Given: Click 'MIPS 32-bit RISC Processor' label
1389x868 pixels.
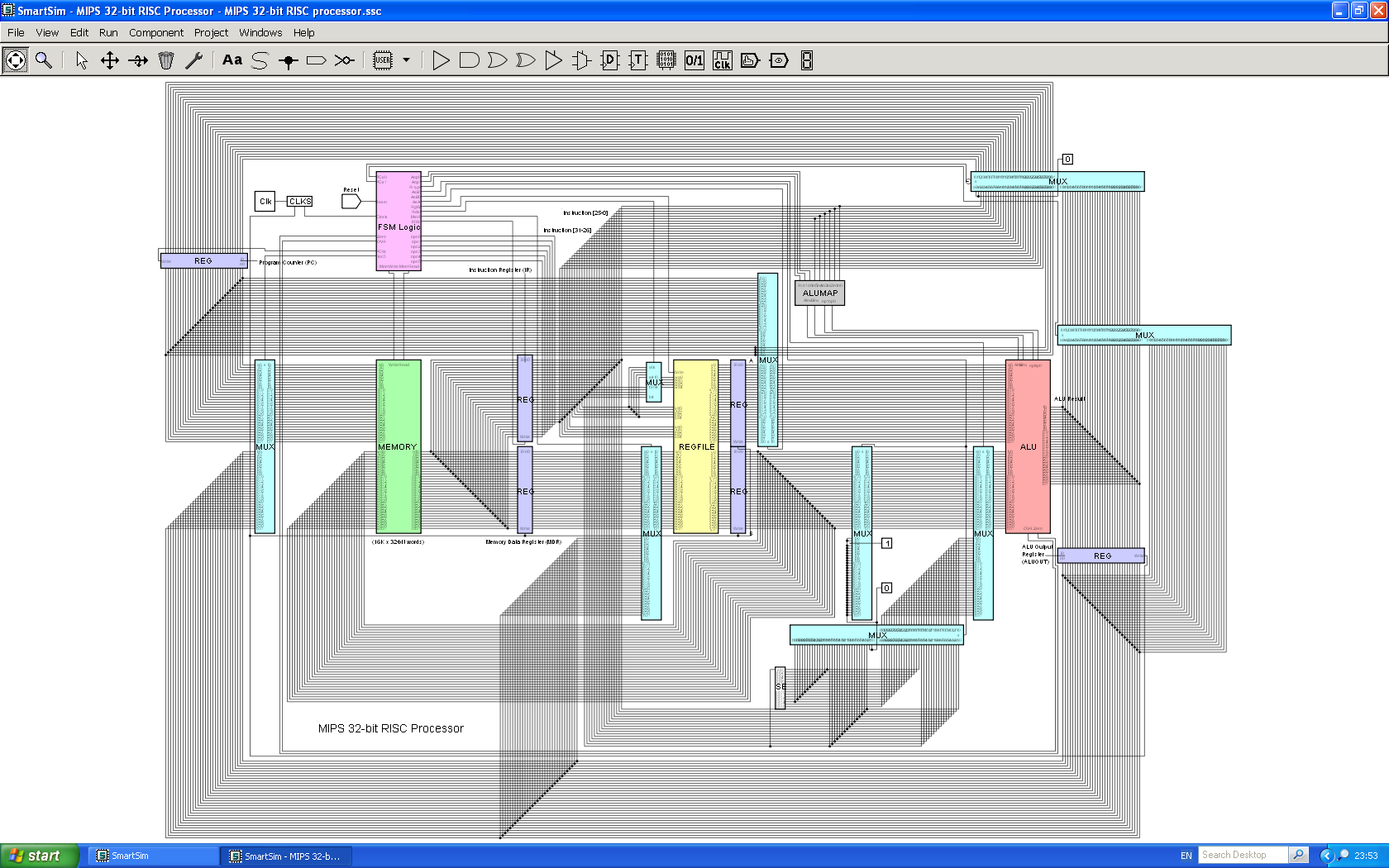Looking at the screenshot, I should pos(391,728).
